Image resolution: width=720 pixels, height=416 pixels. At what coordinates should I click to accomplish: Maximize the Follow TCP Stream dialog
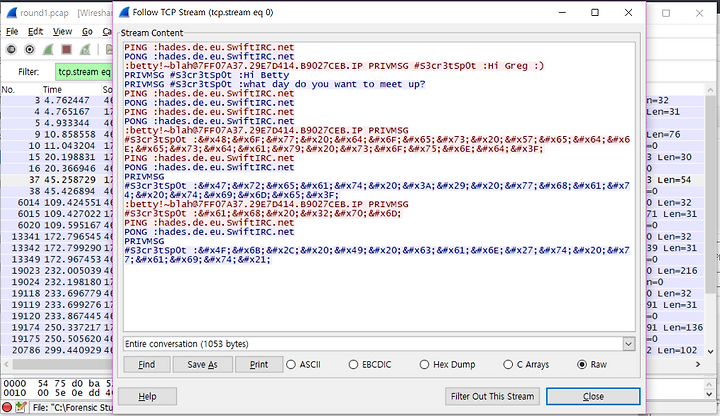pos(595,12)
